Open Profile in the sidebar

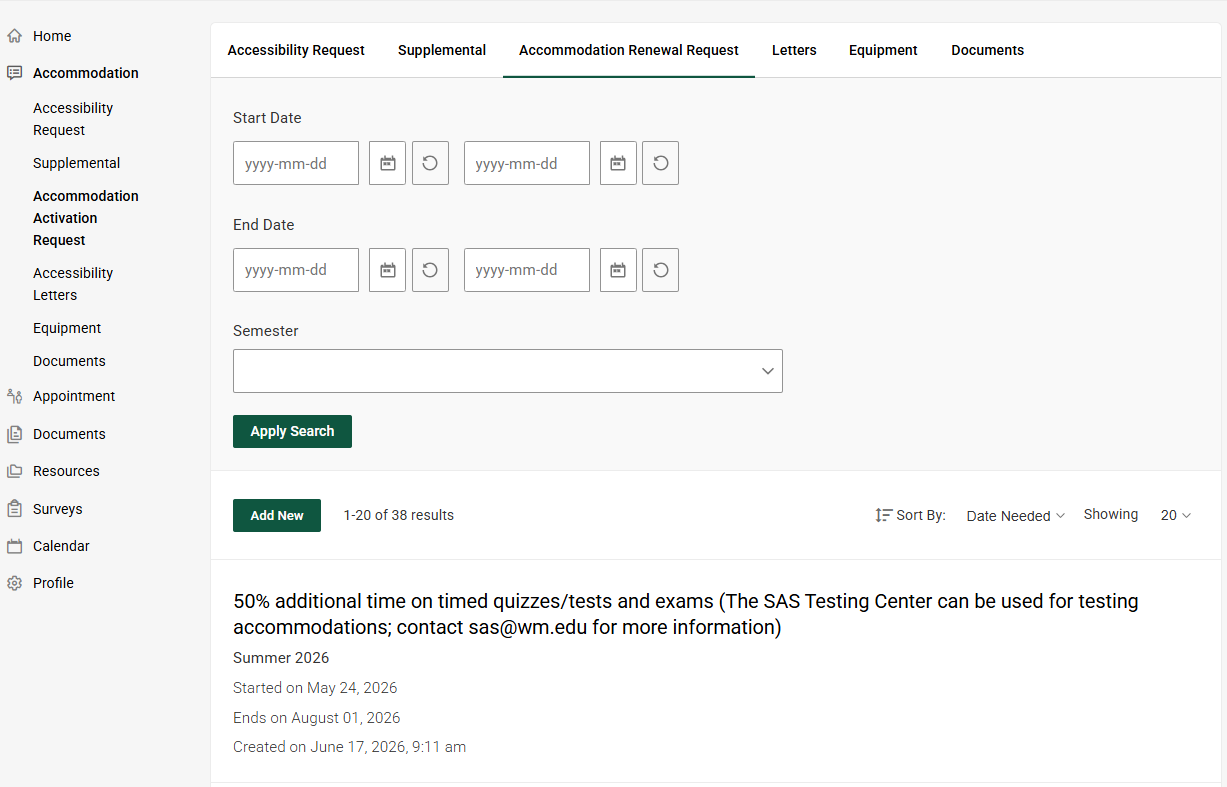[53, 583]
